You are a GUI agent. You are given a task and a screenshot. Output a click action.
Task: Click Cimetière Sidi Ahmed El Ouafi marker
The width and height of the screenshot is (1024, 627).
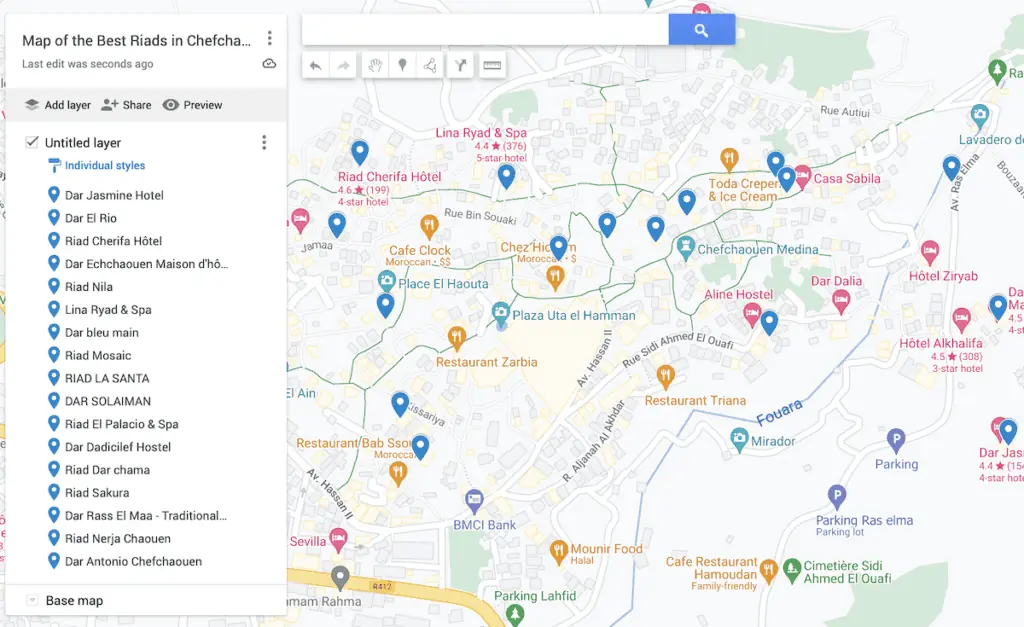point(792,570)
